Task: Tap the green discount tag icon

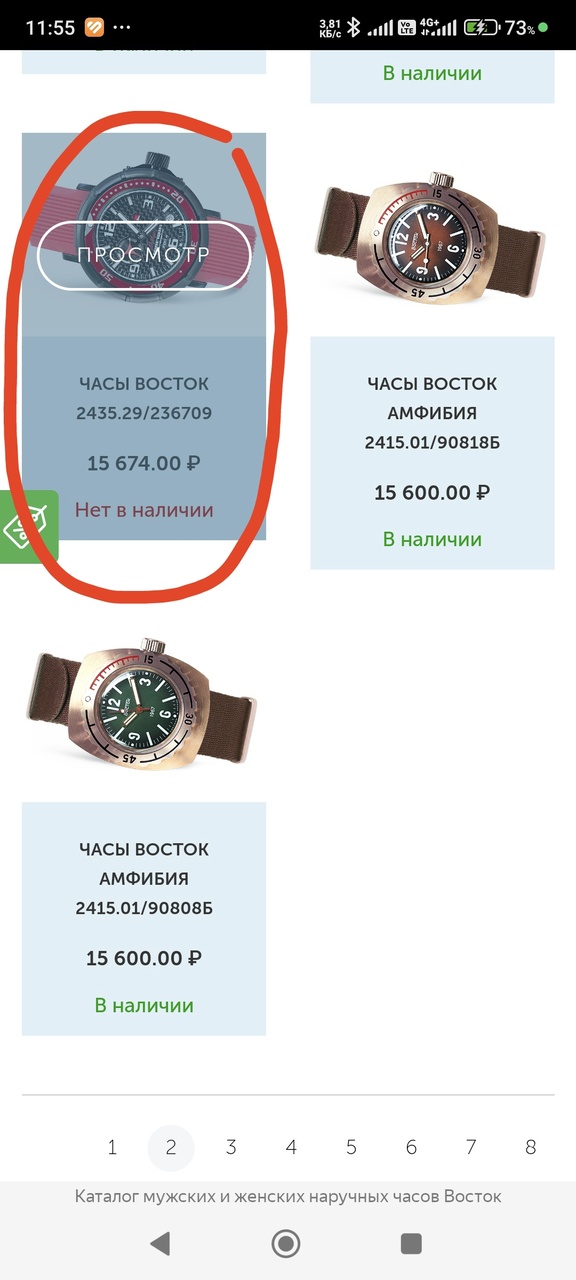Action: pos(27,527)
